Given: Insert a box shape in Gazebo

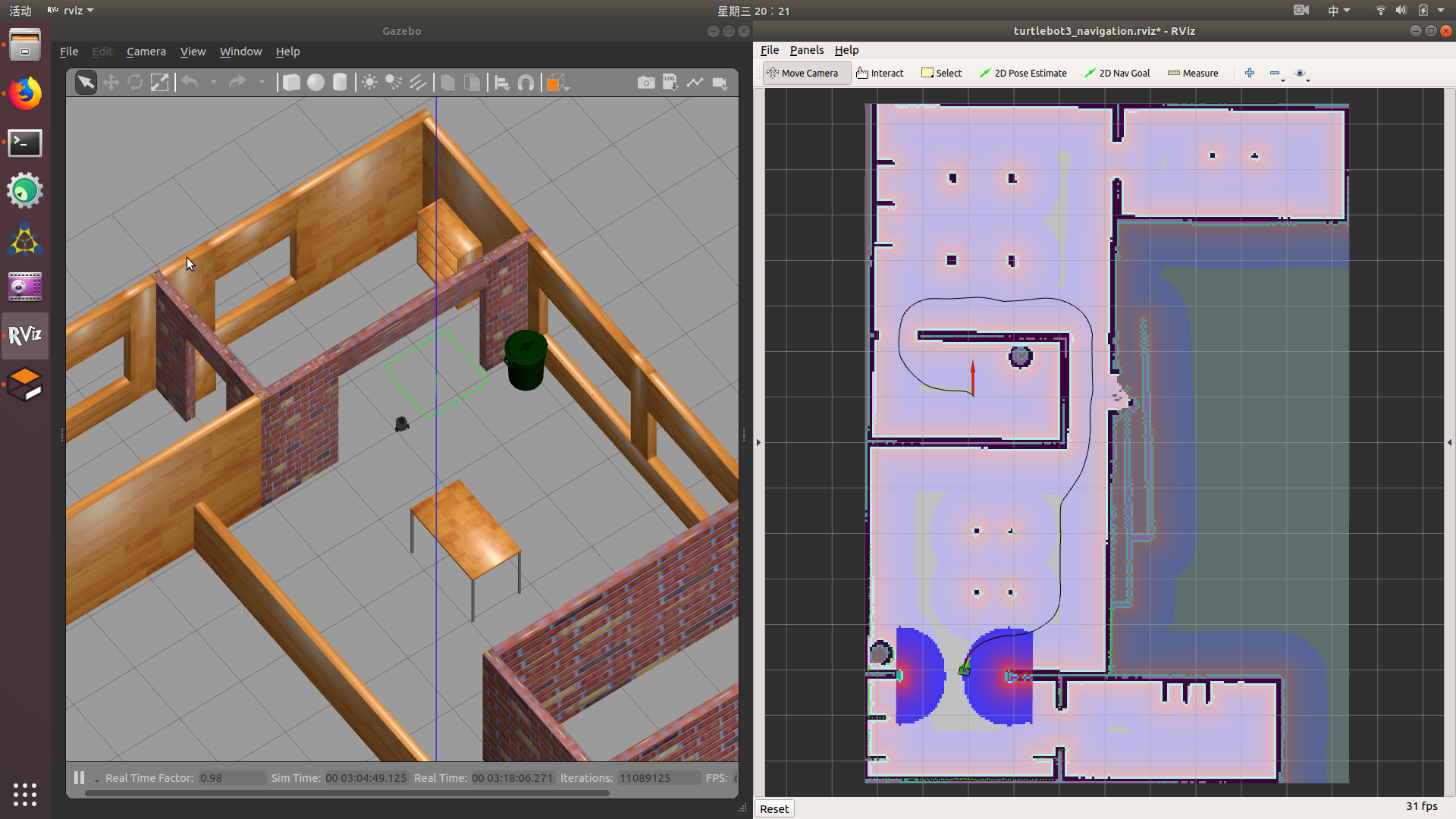Looking at the screenshot, I should click(x=291, y=83).
